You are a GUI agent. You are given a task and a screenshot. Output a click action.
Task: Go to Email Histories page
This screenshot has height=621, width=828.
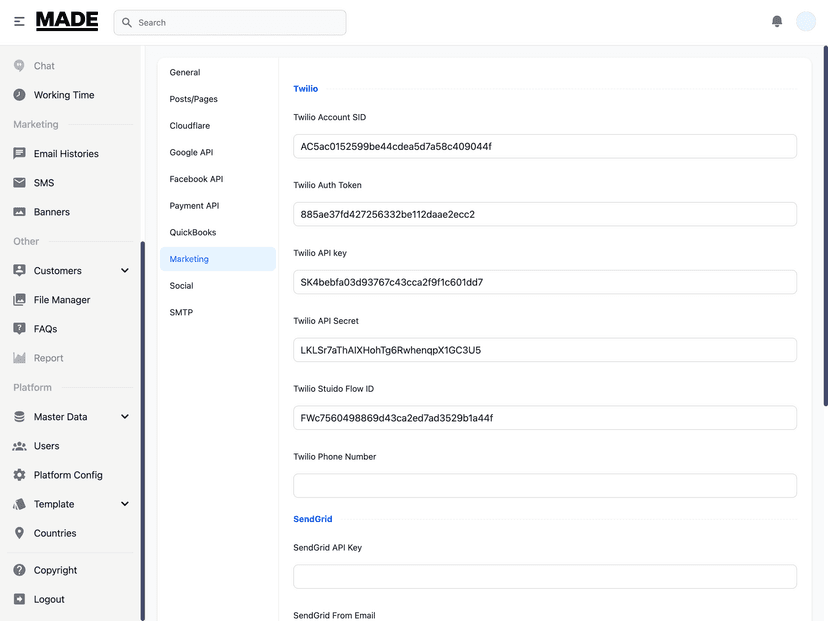pos(66,154)
